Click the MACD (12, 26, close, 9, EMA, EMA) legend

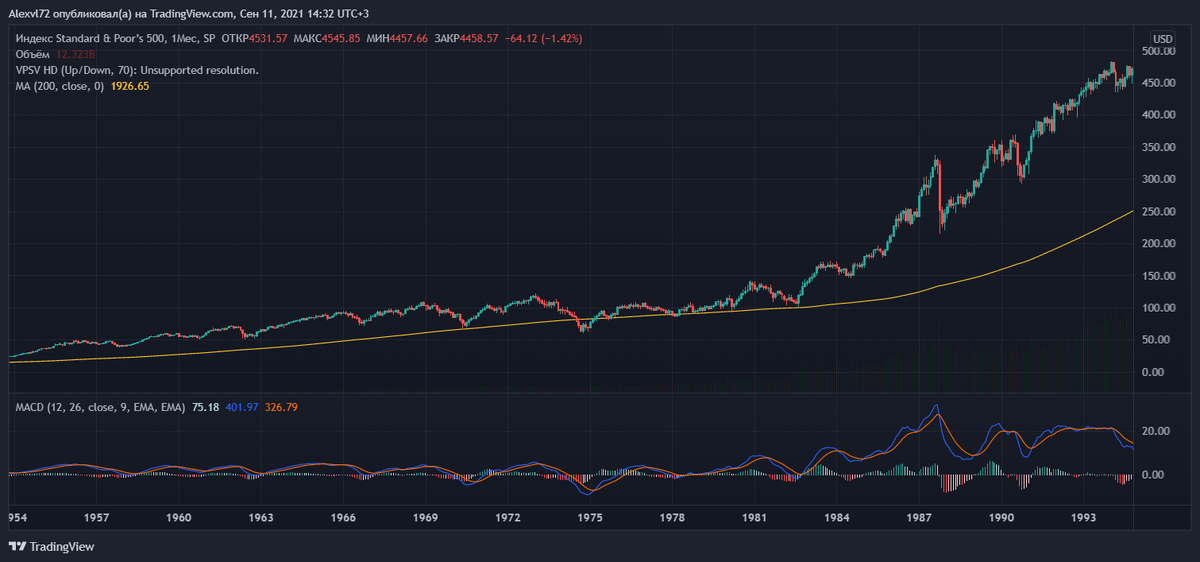coord(99,407)
